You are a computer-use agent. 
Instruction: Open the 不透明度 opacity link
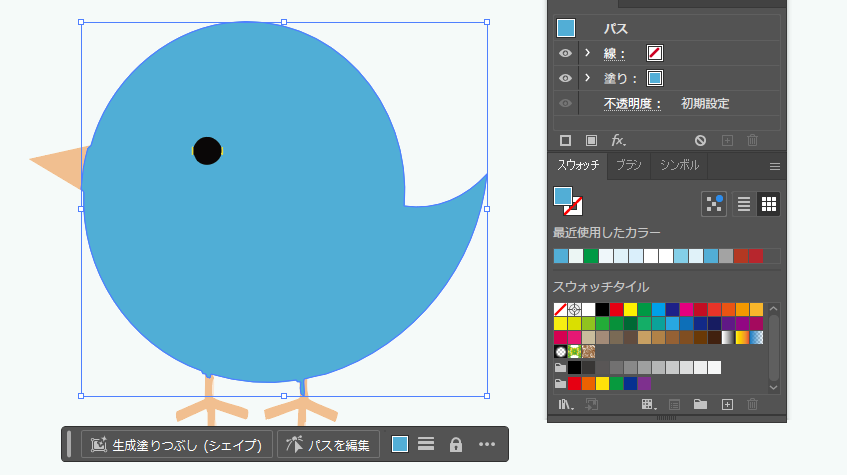point(632,103)
